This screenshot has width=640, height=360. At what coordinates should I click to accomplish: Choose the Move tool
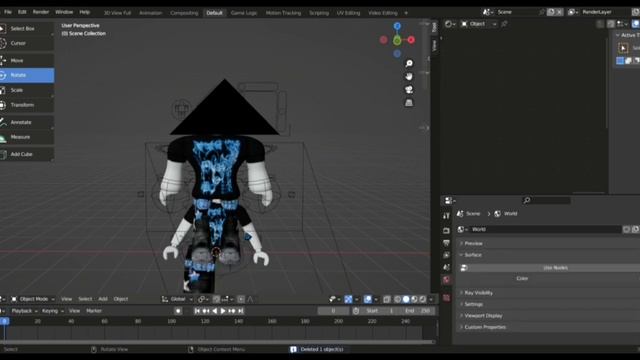(26, 60)
